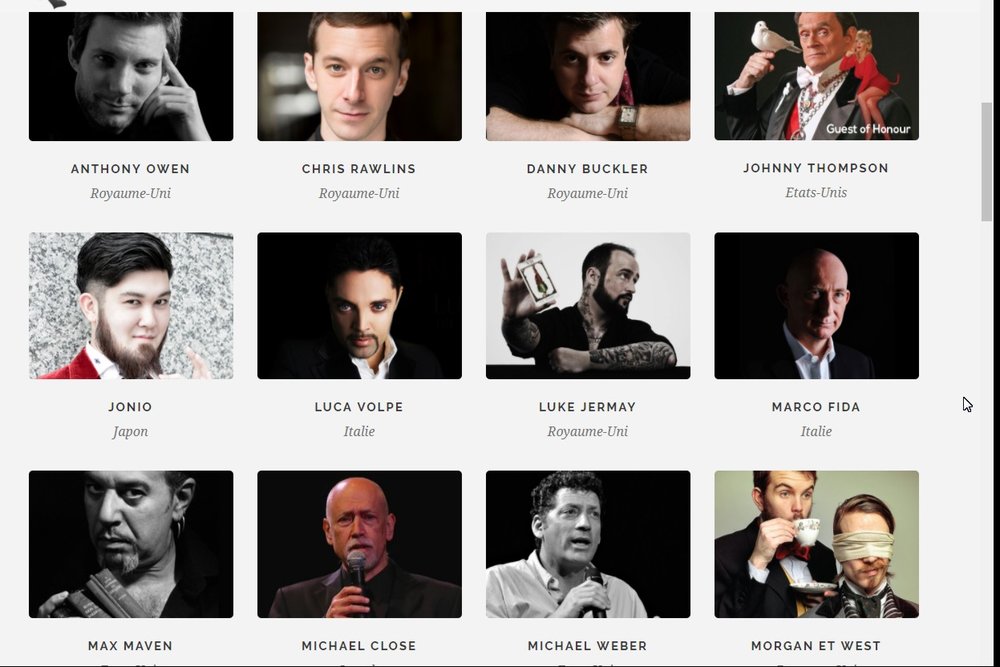Select the LUKE JERMAY name link
The height and width of the screenshot is (667, 1000).
(x=587, y=407)
